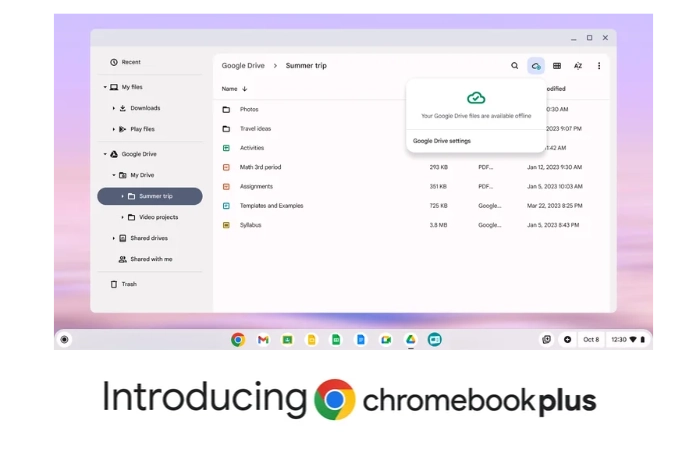
Task: Select the Math 3rd period file
Action: point(411,167)
